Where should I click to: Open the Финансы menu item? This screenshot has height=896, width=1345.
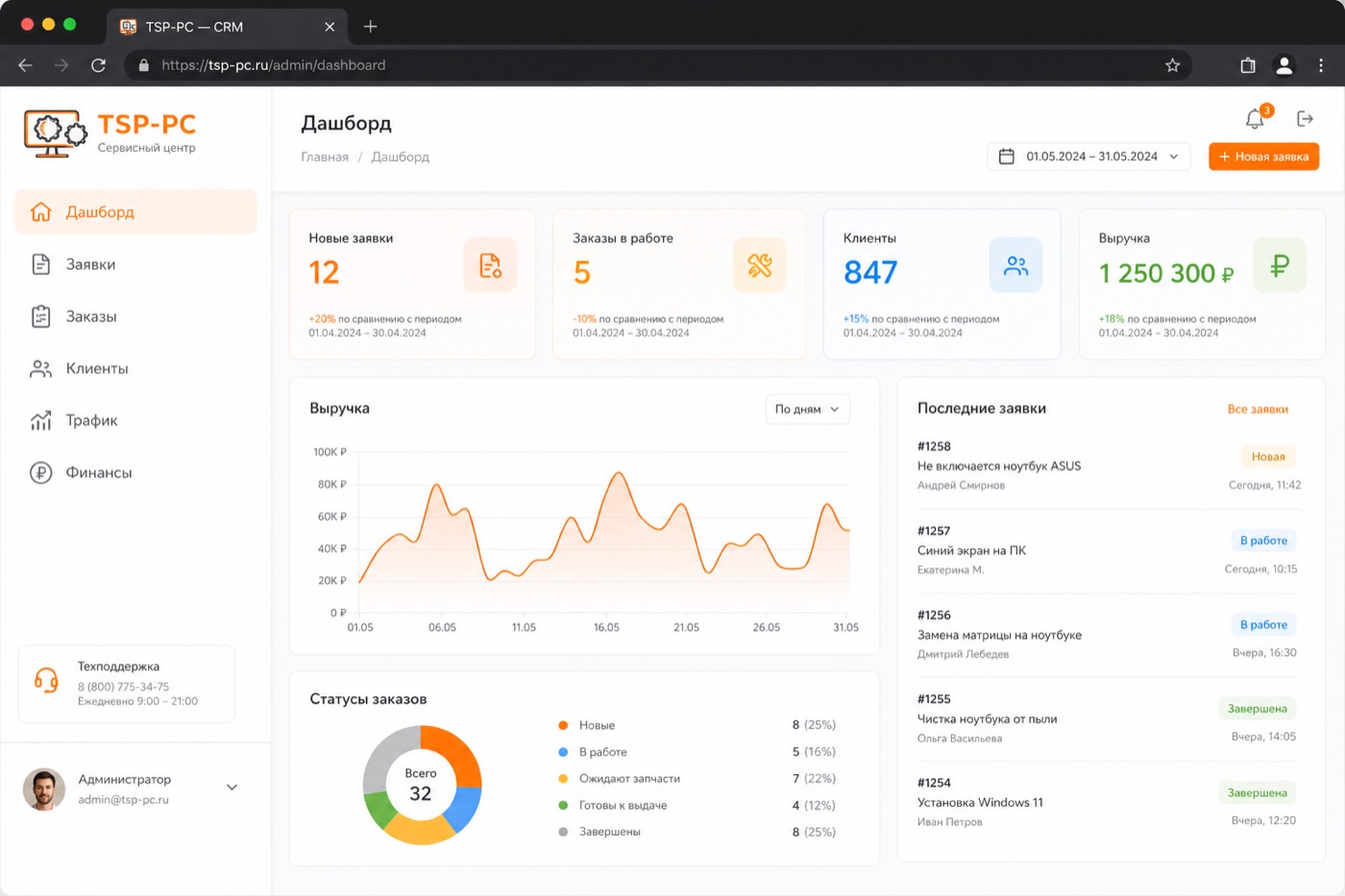point(135,472)
